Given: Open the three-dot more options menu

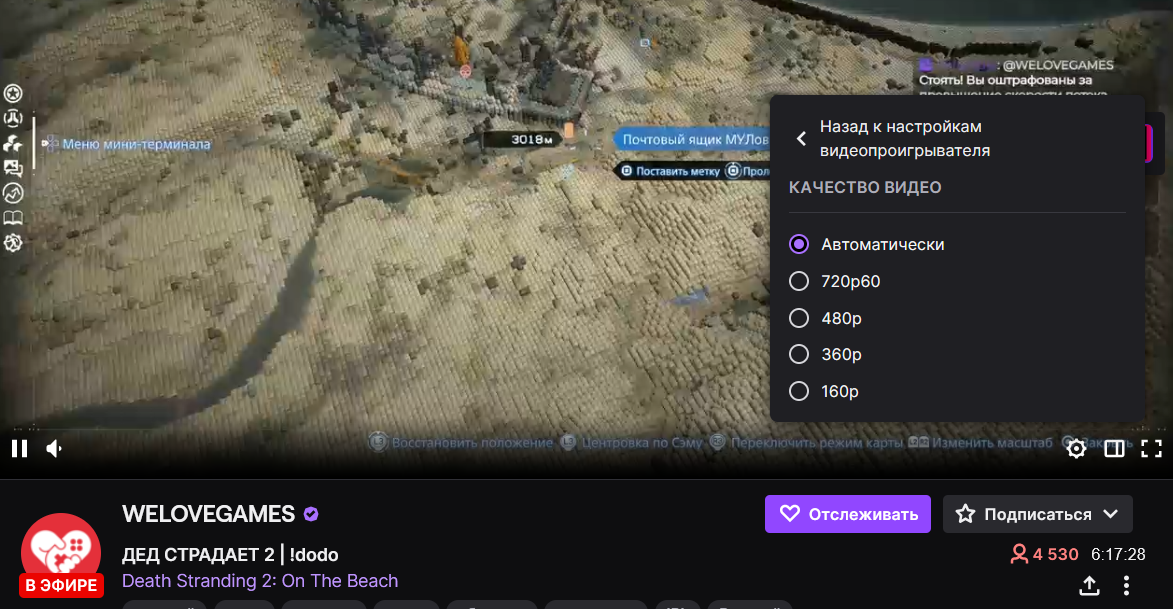Looking at the screenshot, I should [1126, 586].
